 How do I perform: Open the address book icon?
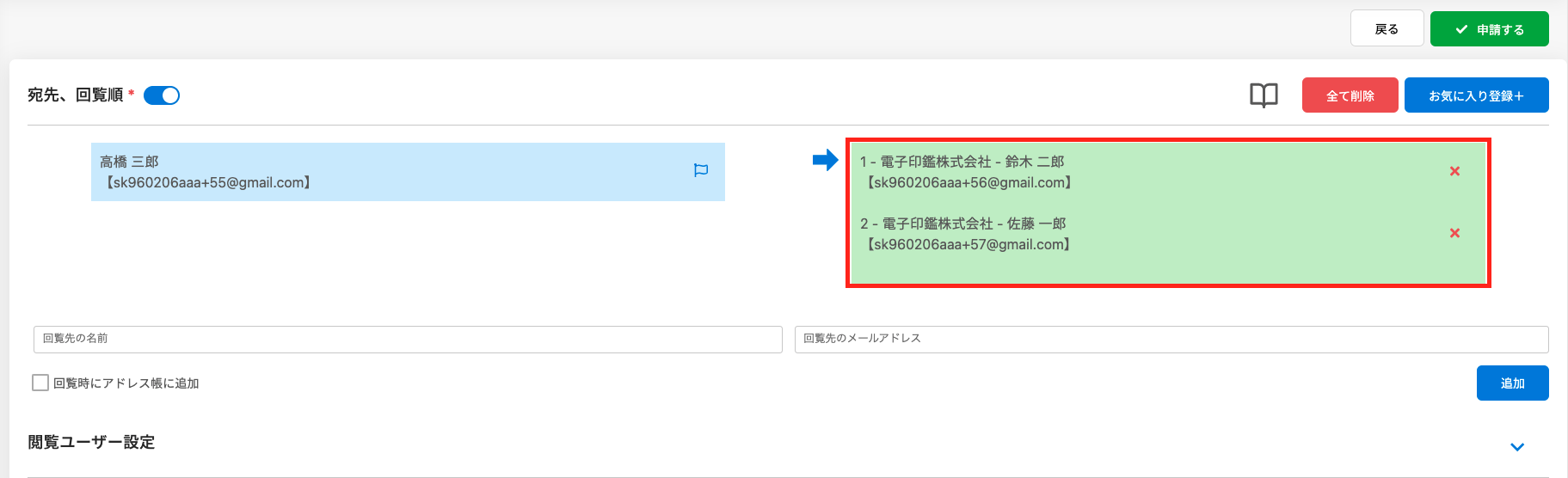[1264, 95]
